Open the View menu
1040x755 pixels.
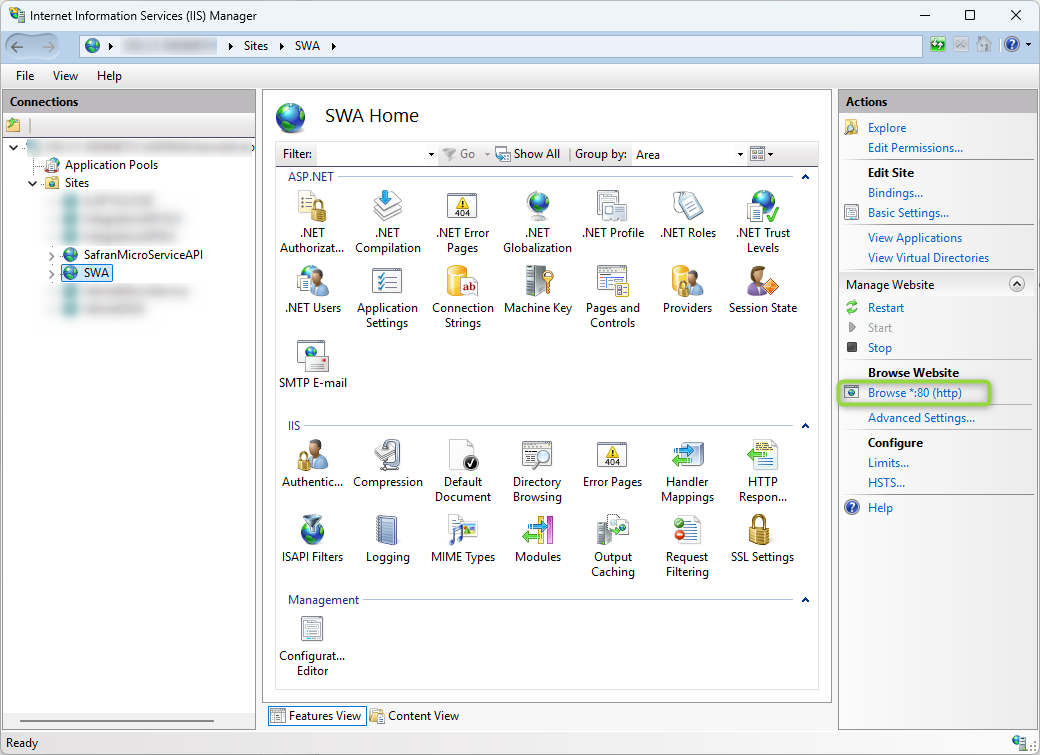coord(65,76)
